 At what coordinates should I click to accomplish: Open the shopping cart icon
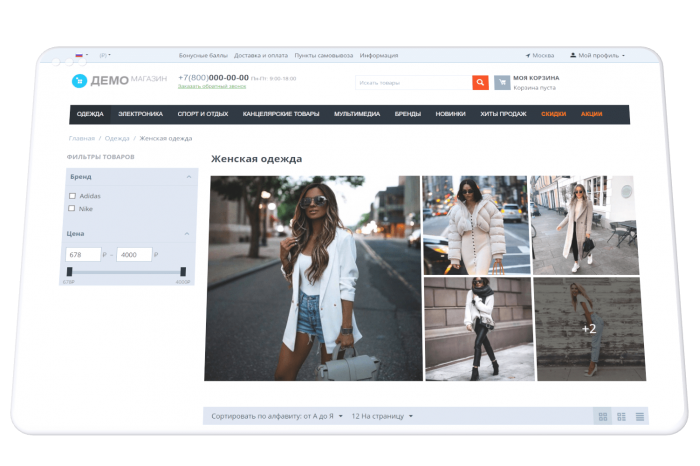coord(502,82)
